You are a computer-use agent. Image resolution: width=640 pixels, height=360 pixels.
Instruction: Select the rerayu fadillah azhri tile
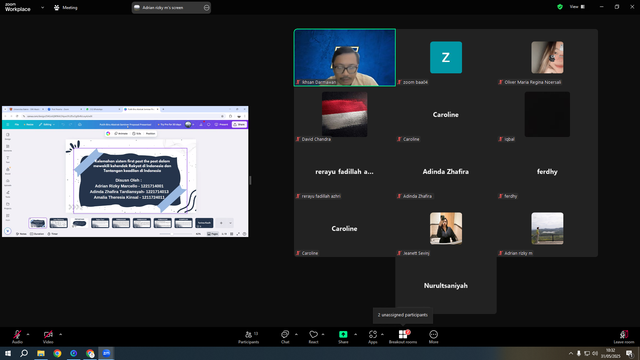(x=344, y=172)
